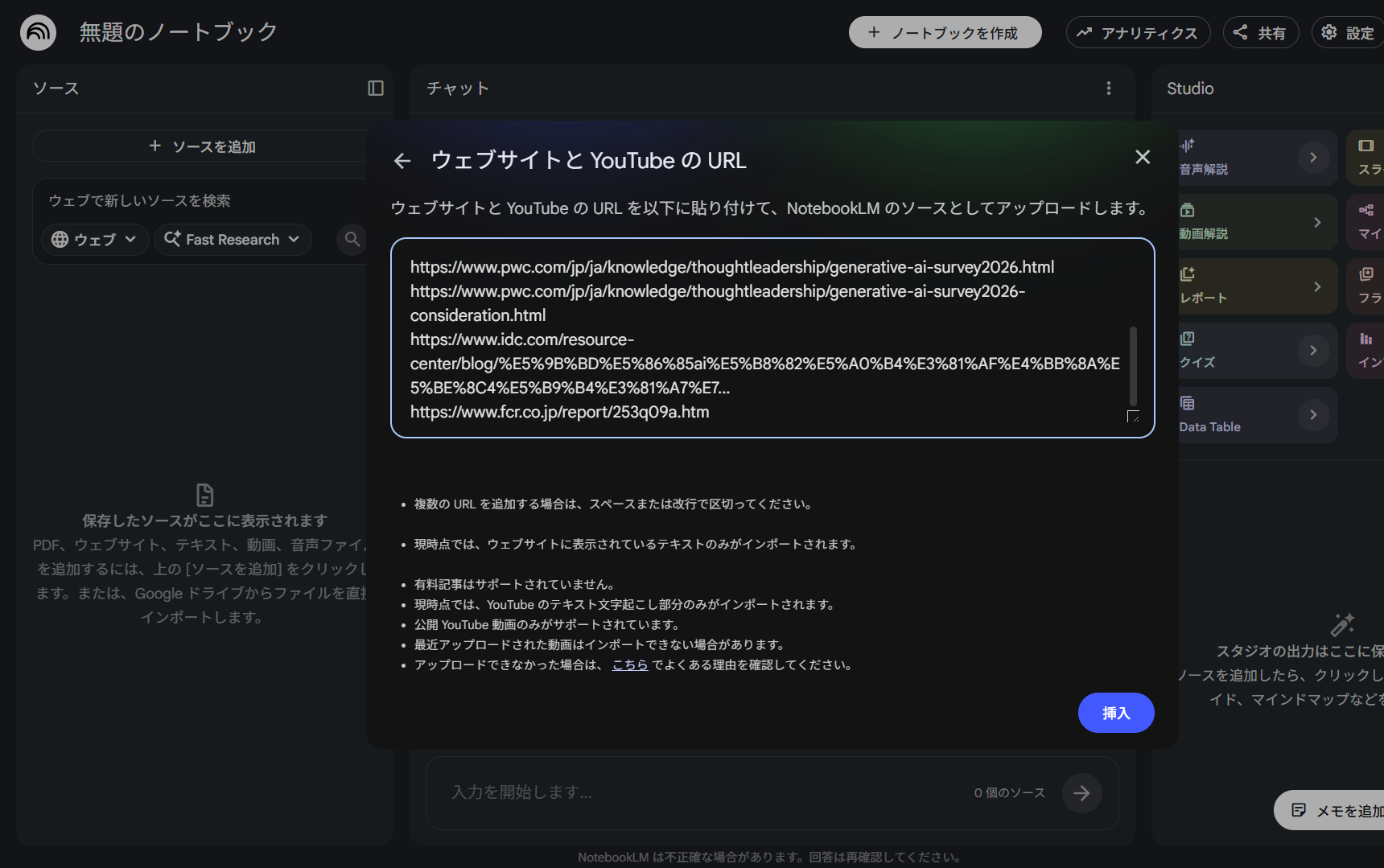Image resolution: width=1384 pixels, height=868 pixels.
Task: Click the 挿入 insert button
Action: (x=1116, y=713)
